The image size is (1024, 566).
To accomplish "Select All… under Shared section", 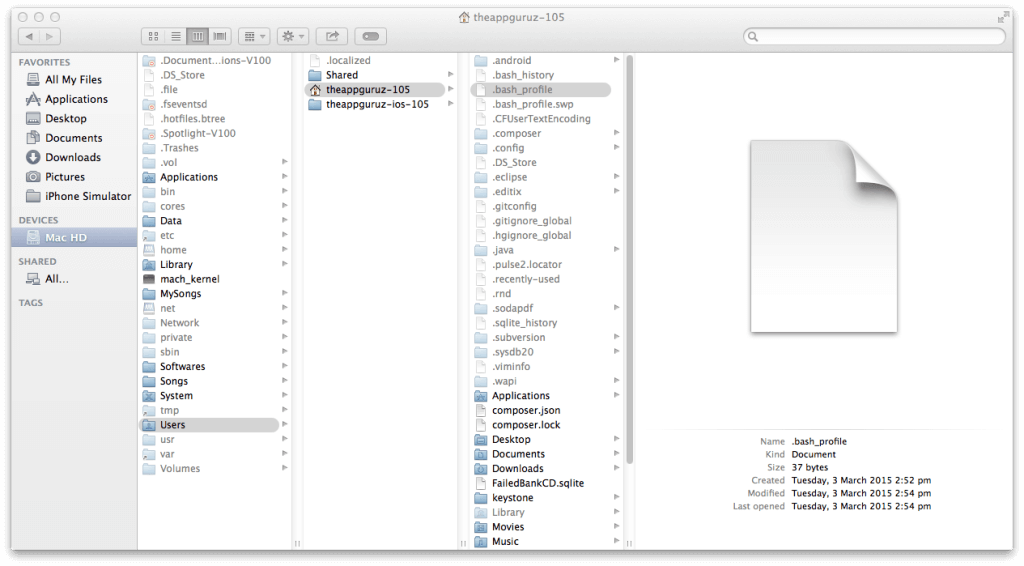I will [47, 279].
